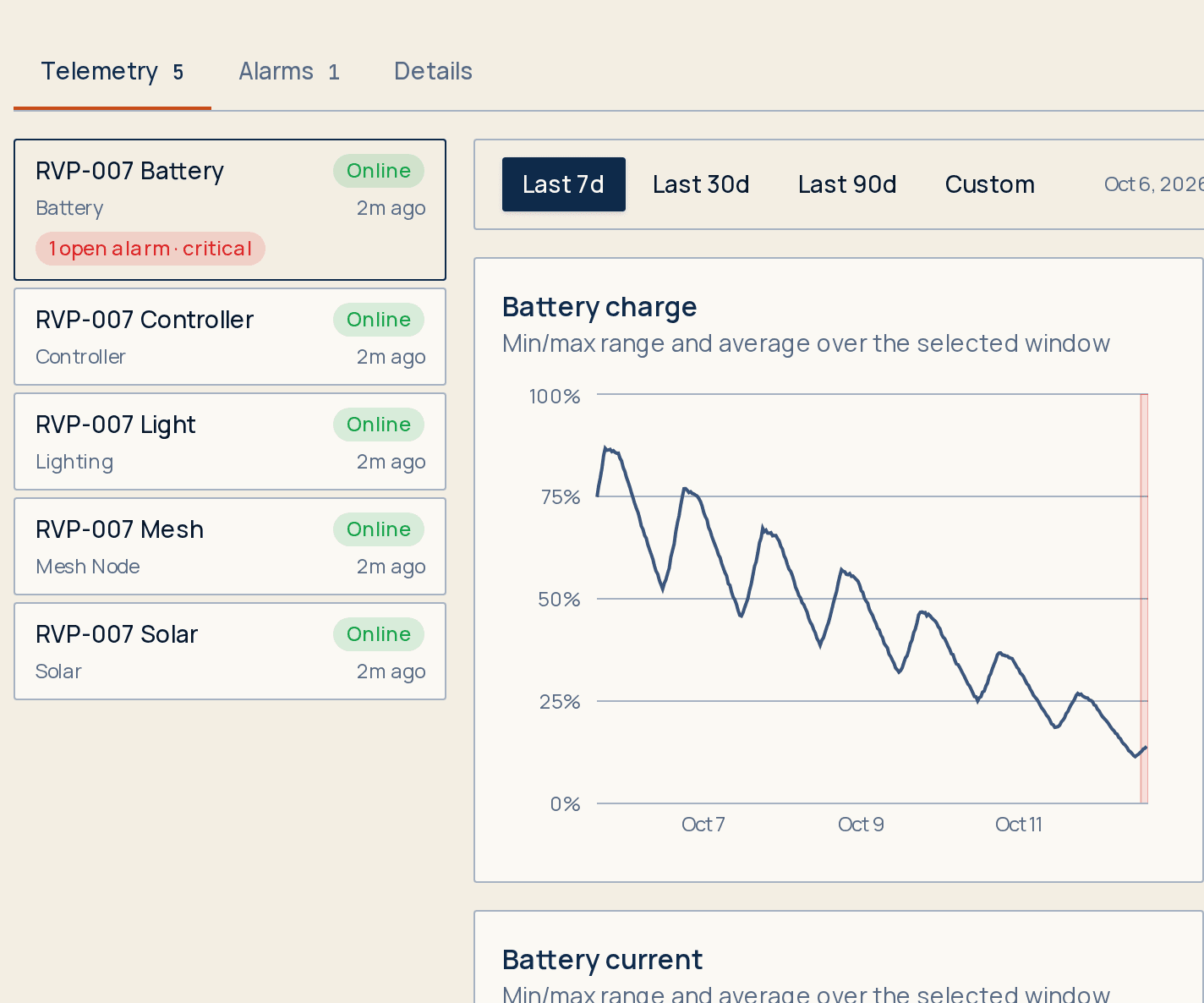
Task: Go to the Details tab
Action: coord(433,72)
